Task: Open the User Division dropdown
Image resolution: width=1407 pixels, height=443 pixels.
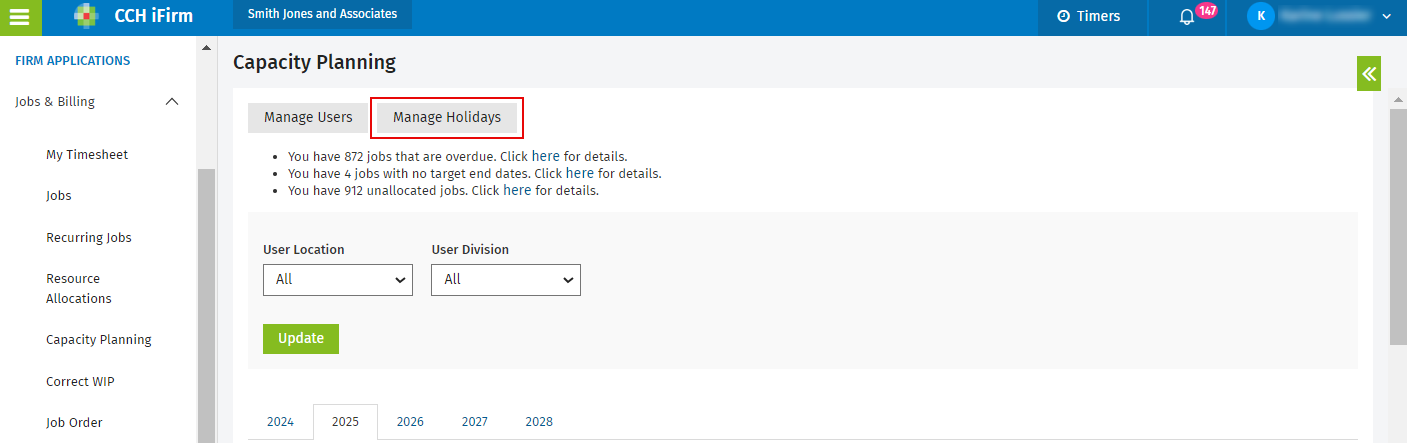Action: [506, 280]
